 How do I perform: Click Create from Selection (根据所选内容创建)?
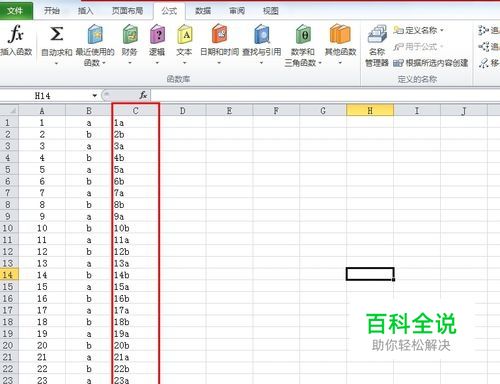pyautogui.click(x=430, y=63)
